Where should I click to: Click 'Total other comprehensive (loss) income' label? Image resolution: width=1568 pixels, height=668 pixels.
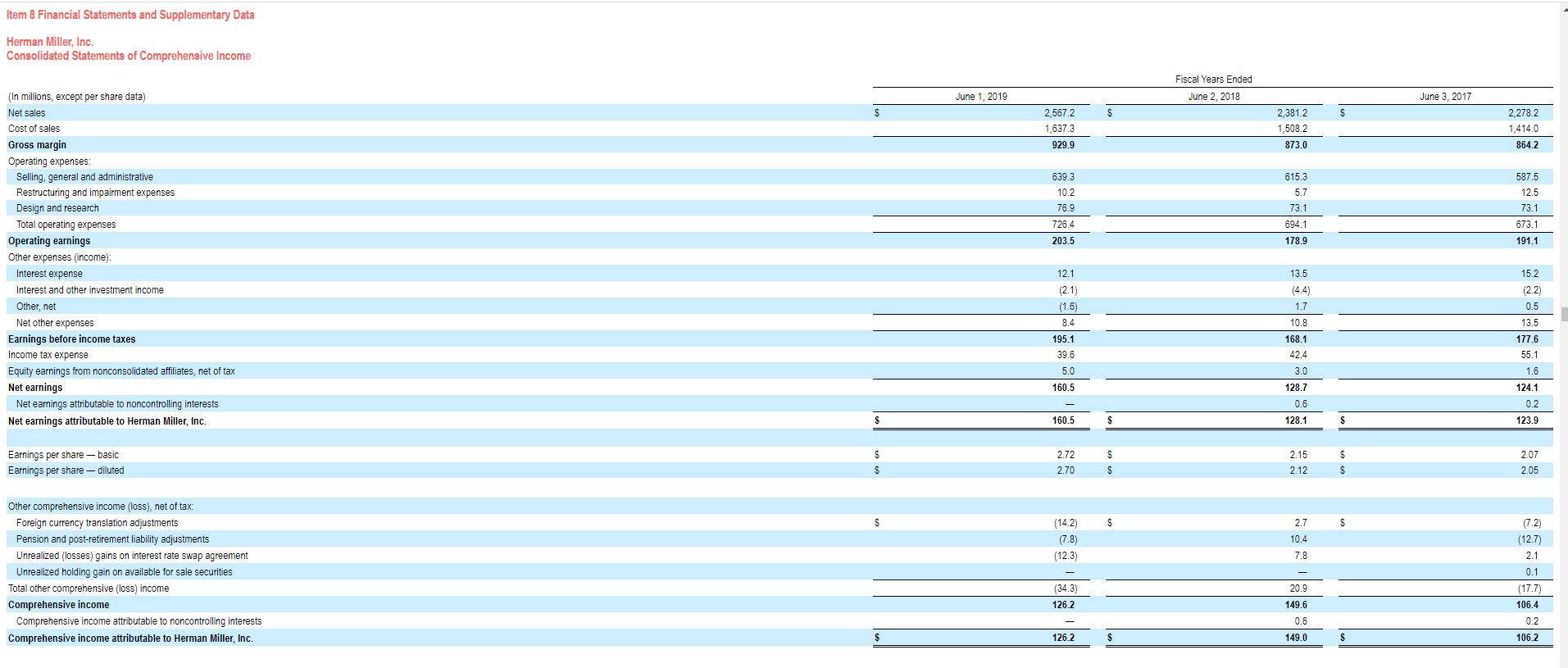[89, 588]
